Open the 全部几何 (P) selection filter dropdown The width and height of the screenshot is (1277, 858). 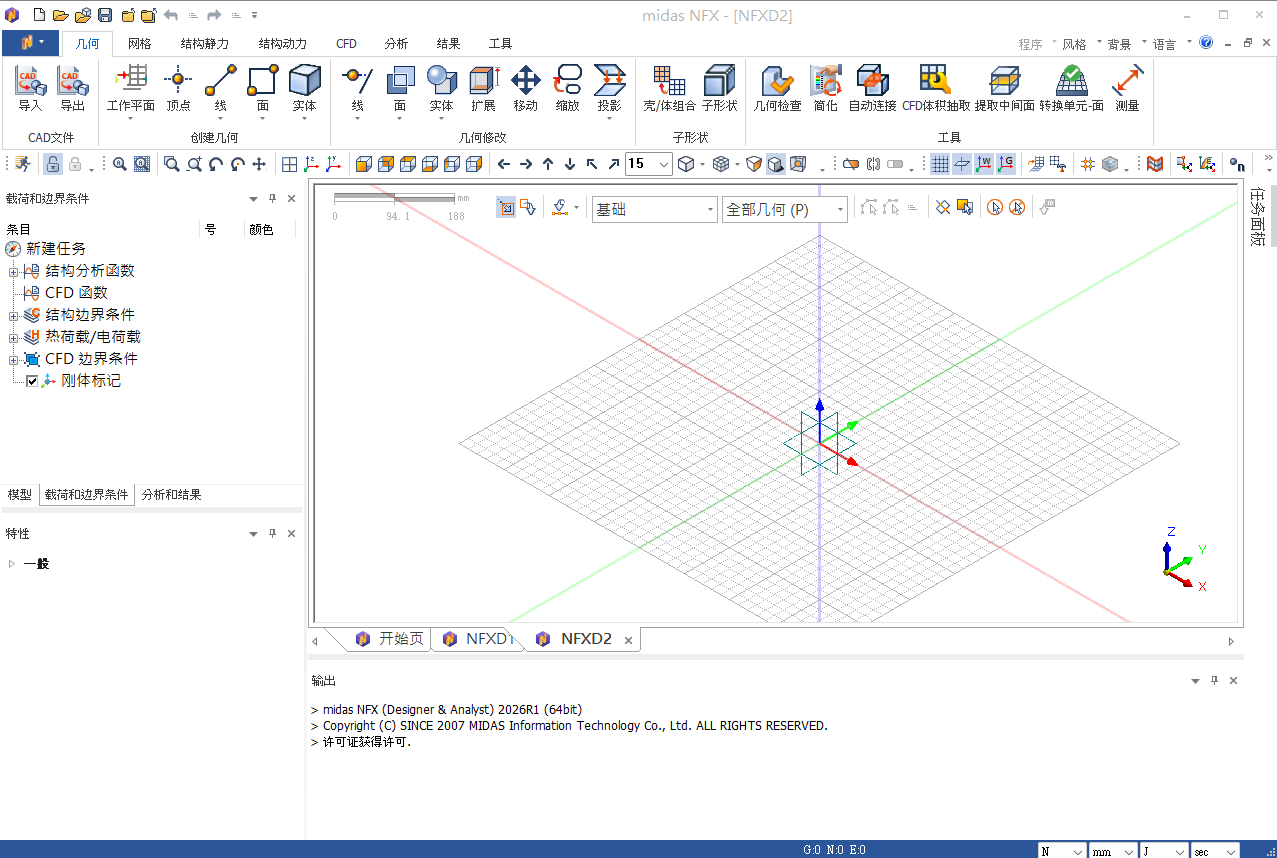840,210
